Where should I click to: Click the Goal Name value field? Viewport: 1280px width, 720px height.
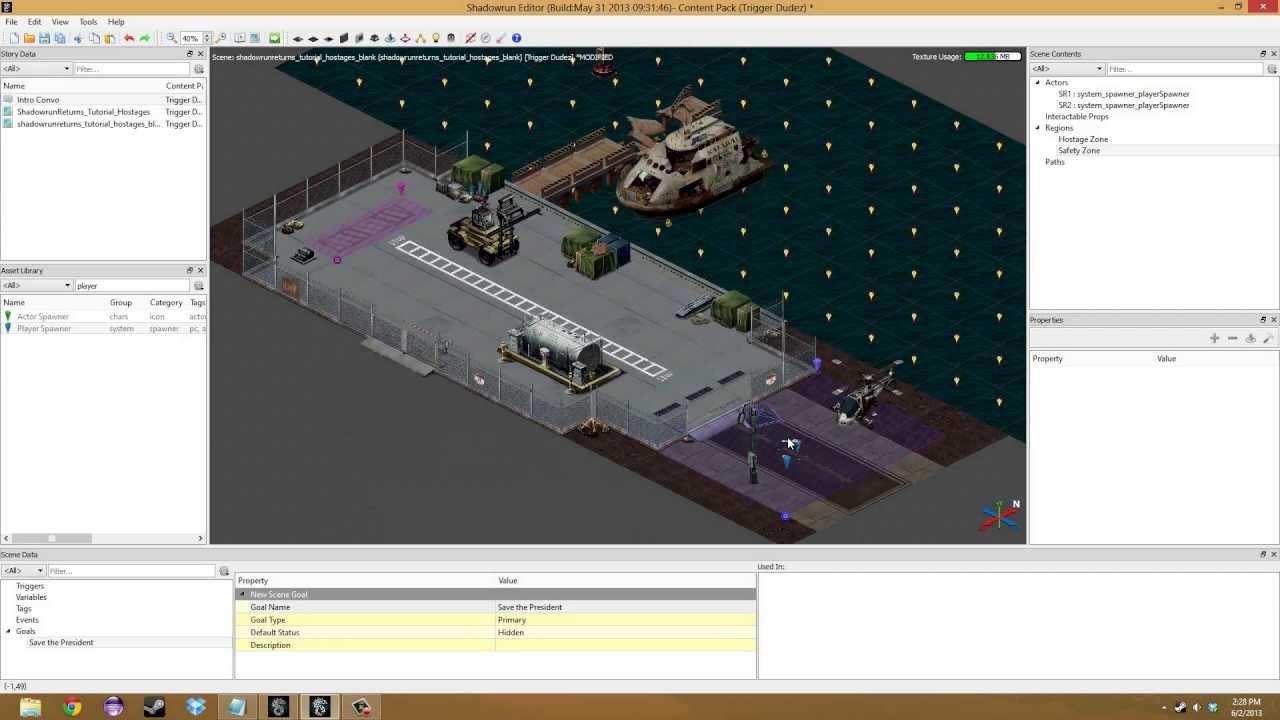click(625, 607)
